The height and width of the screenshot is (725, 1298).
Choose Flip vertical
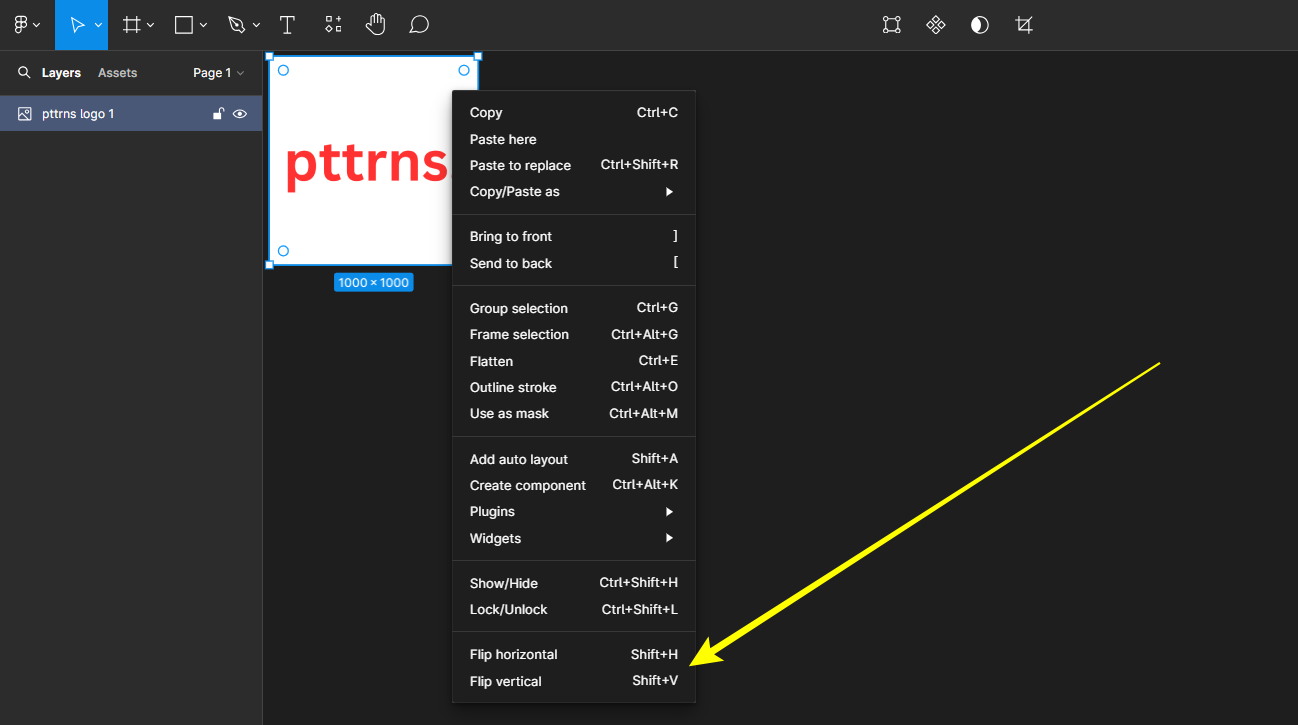[x=574, y=681]
